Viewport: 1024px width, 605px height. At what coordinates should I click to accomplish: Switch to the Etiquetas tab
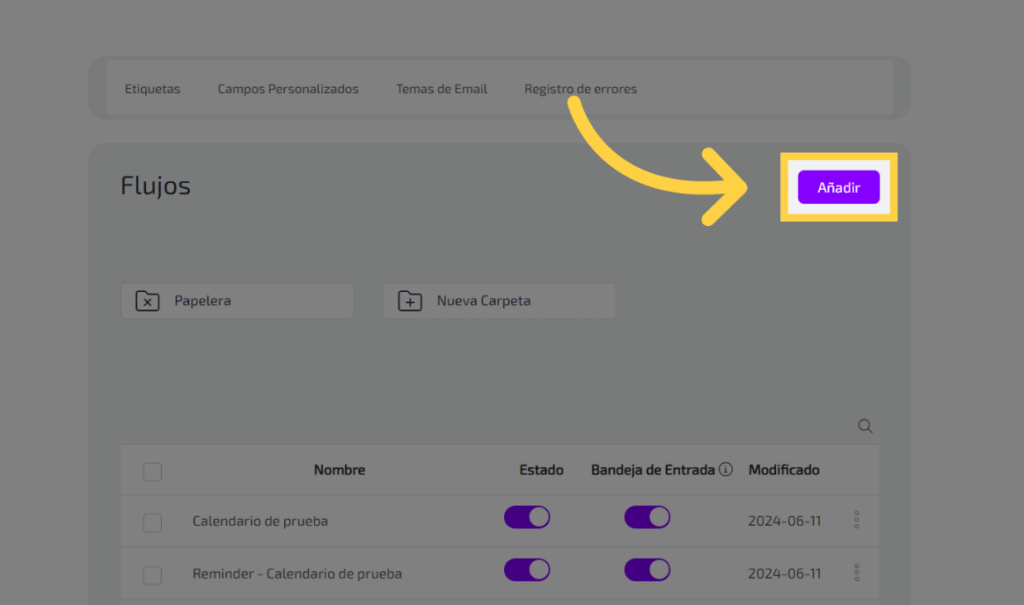152,89
